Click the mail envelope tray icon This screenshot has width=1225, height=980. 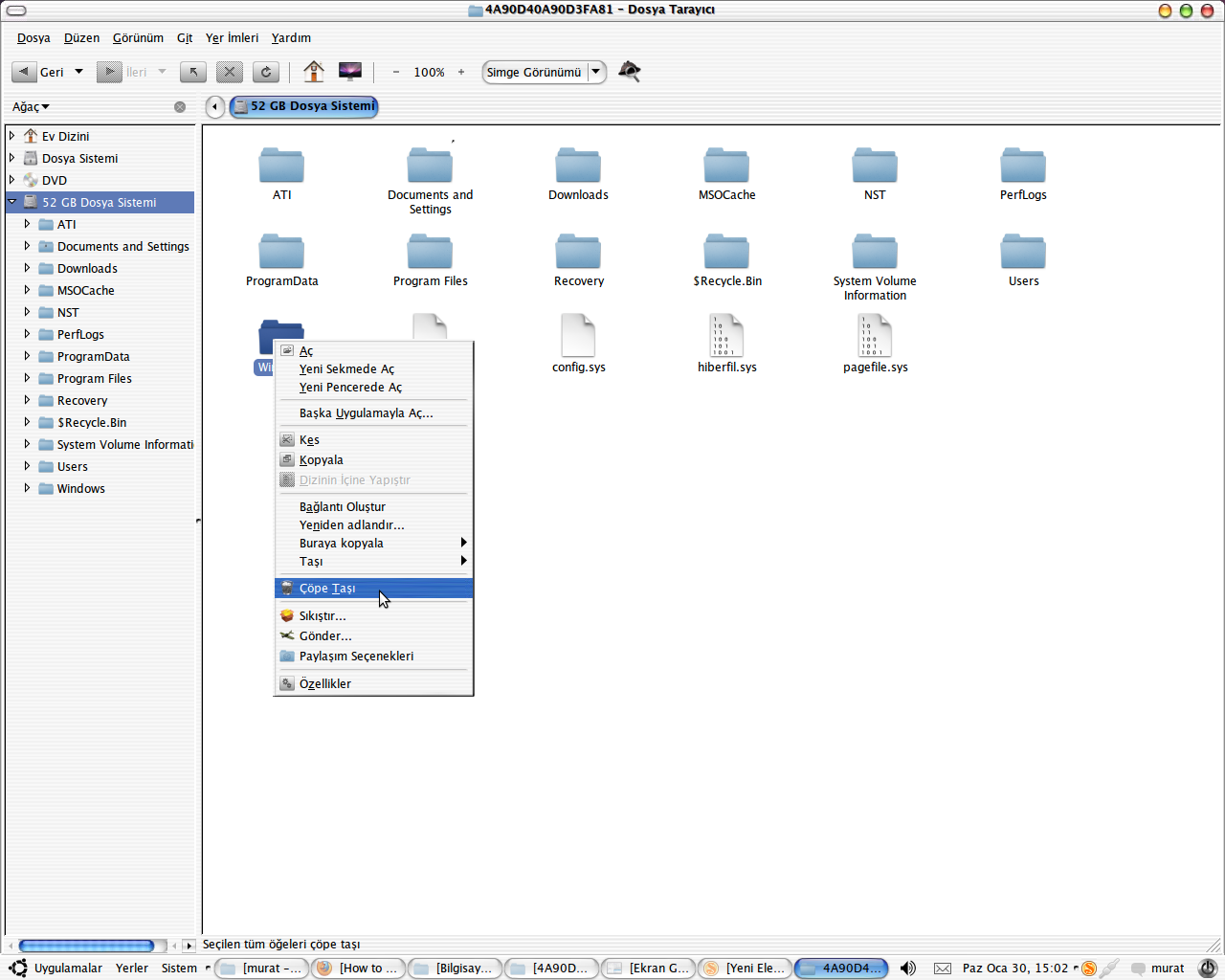tap(942, 969)
